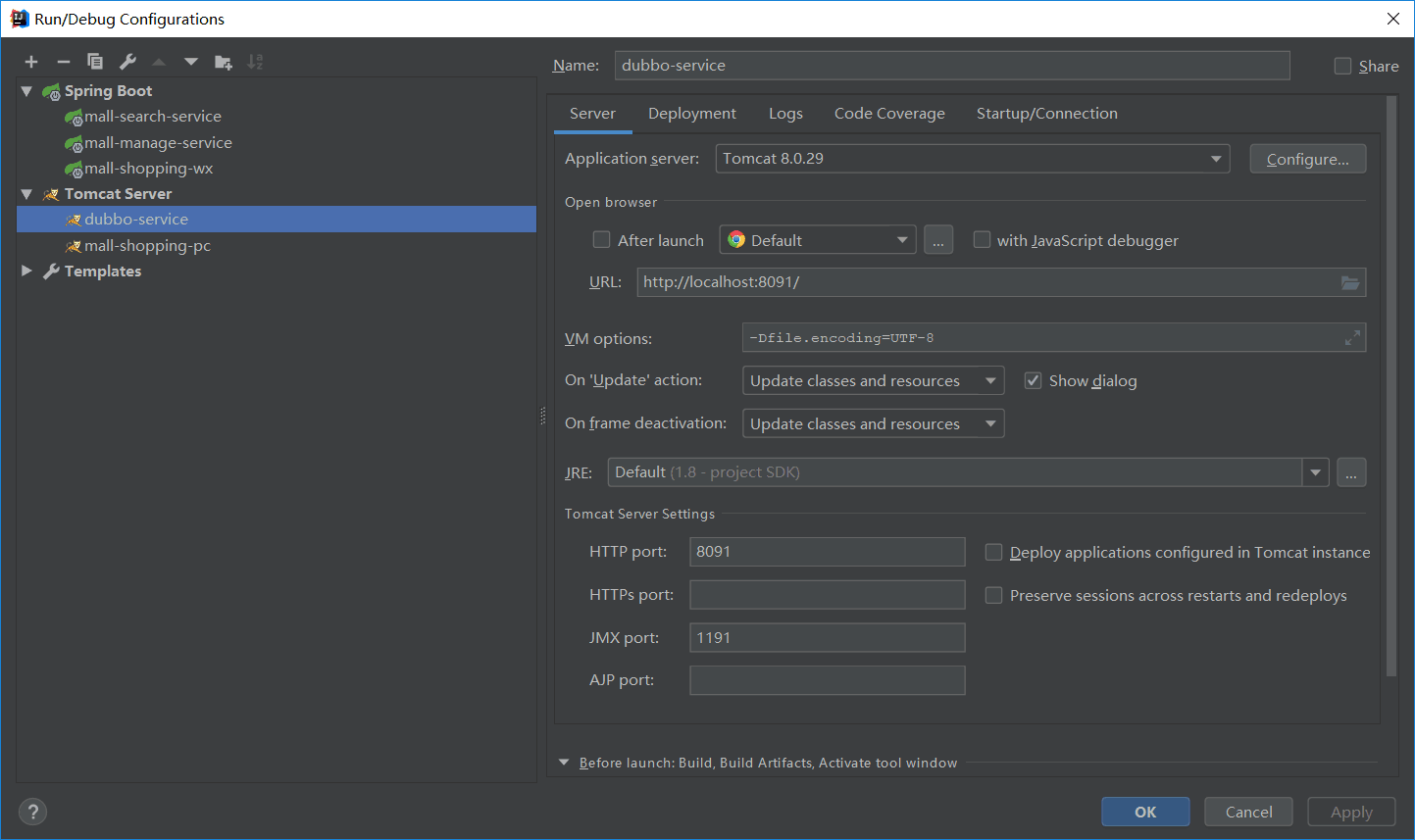Collapse the Spring Boot tree node
The image size is (1415, 840).
click(26, 91)
